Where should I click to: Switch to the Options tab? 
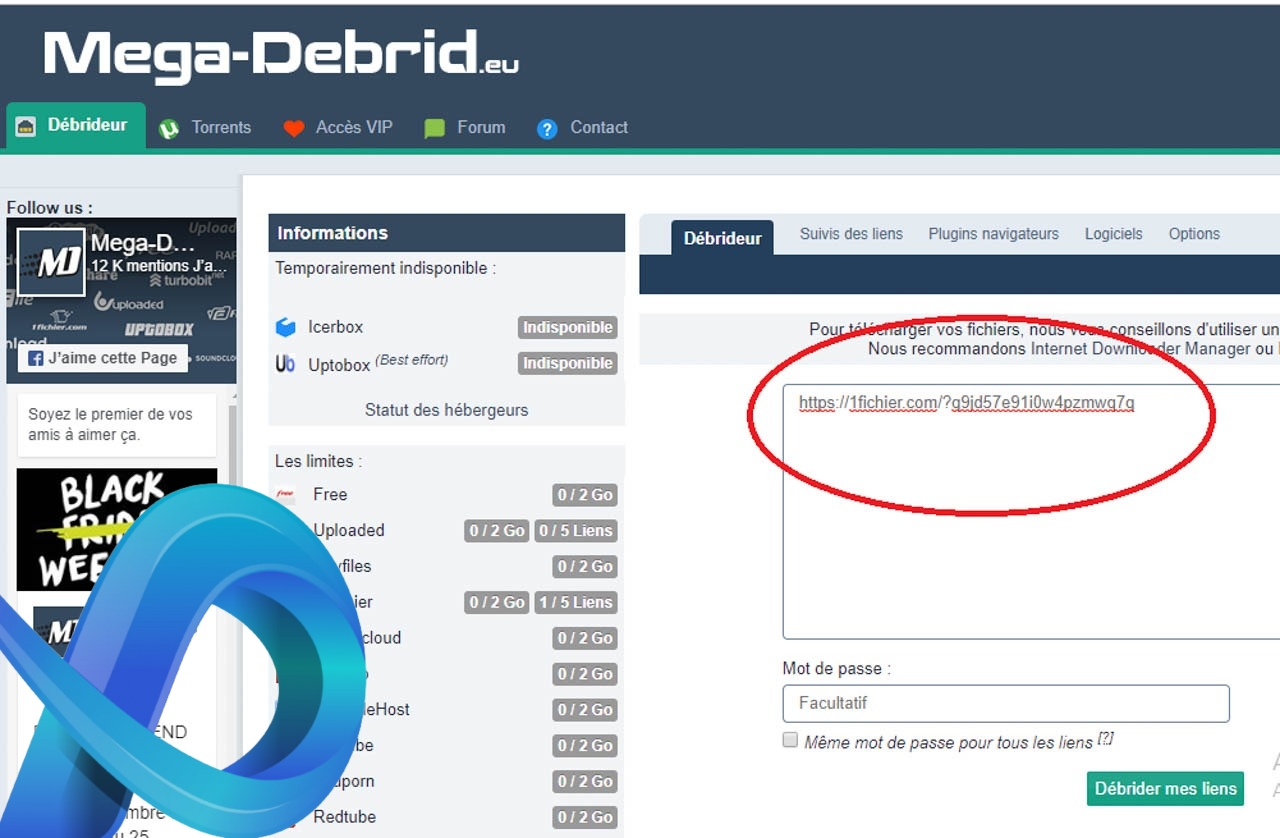tap(1194, 234)
